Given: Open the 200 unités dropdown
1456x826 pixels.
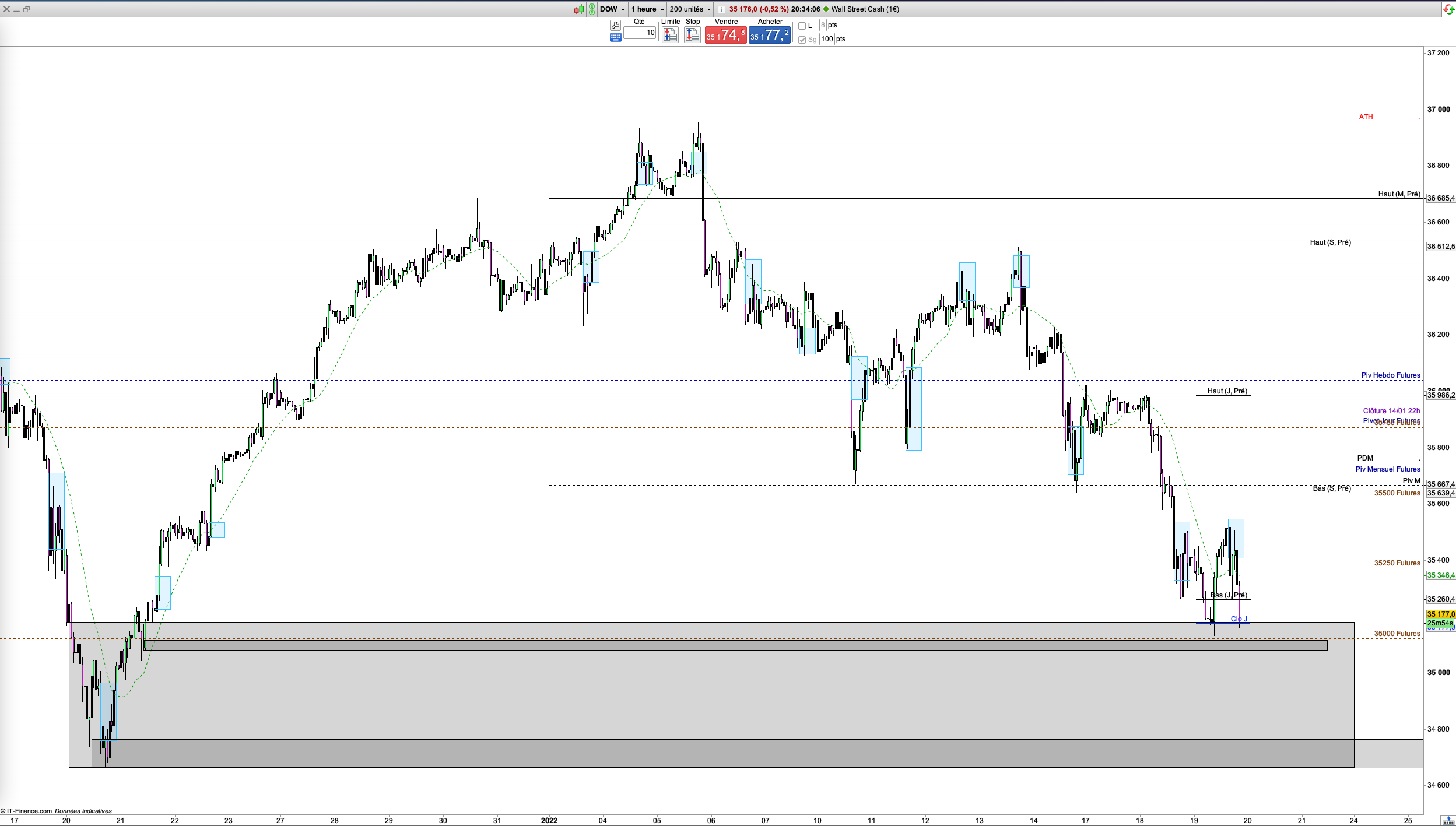Looking at the screenshot, I should (690, 9).
